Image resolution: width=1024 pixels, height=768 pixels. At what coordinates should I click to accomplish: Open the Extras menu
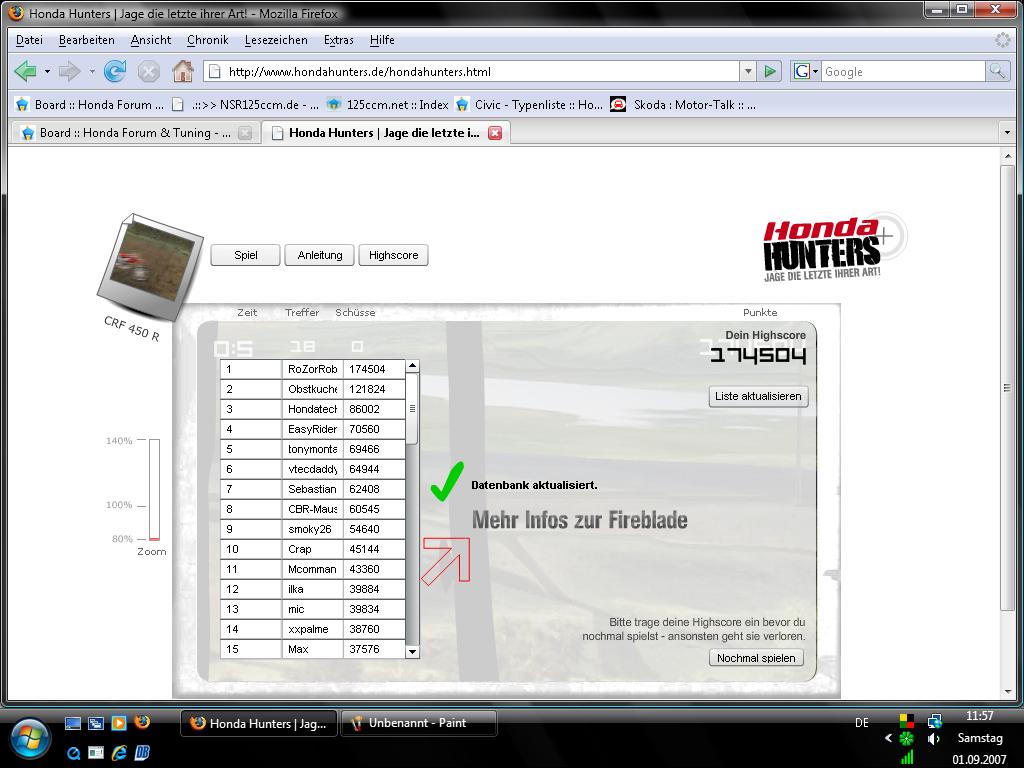pos(339,40)
